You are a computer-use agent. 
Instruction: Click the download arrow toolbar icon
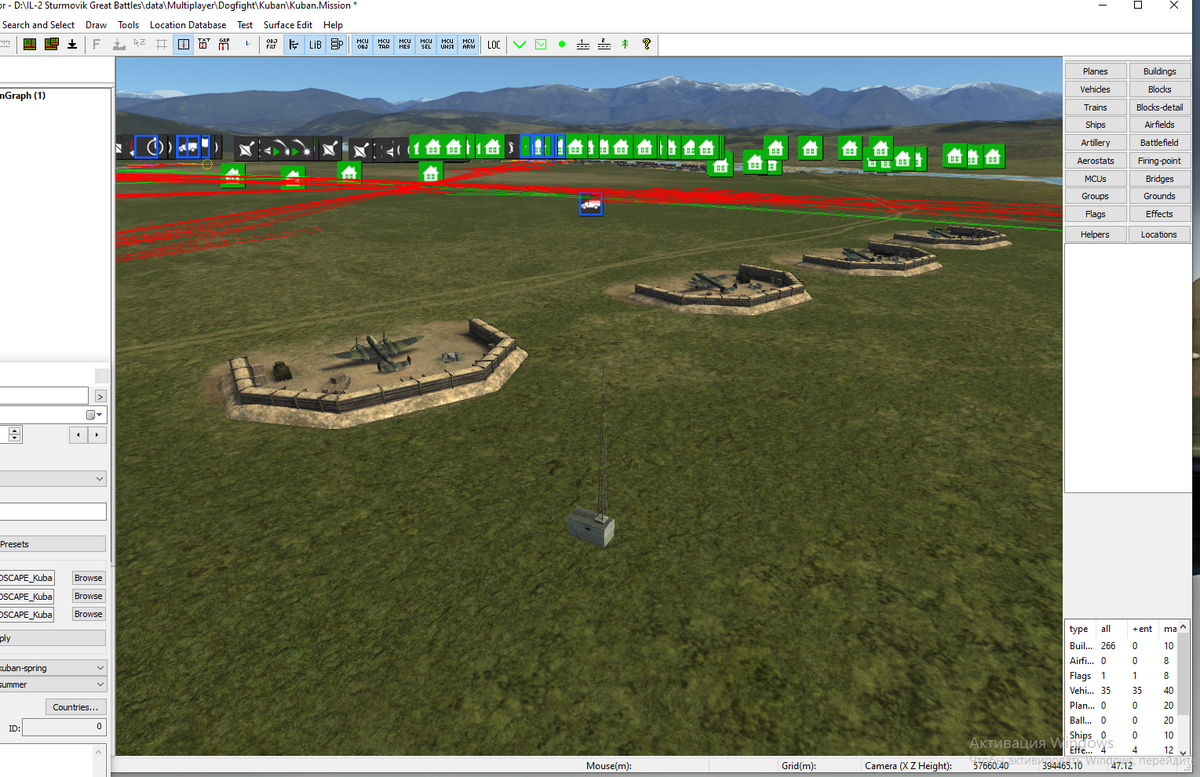click(73, 44)
